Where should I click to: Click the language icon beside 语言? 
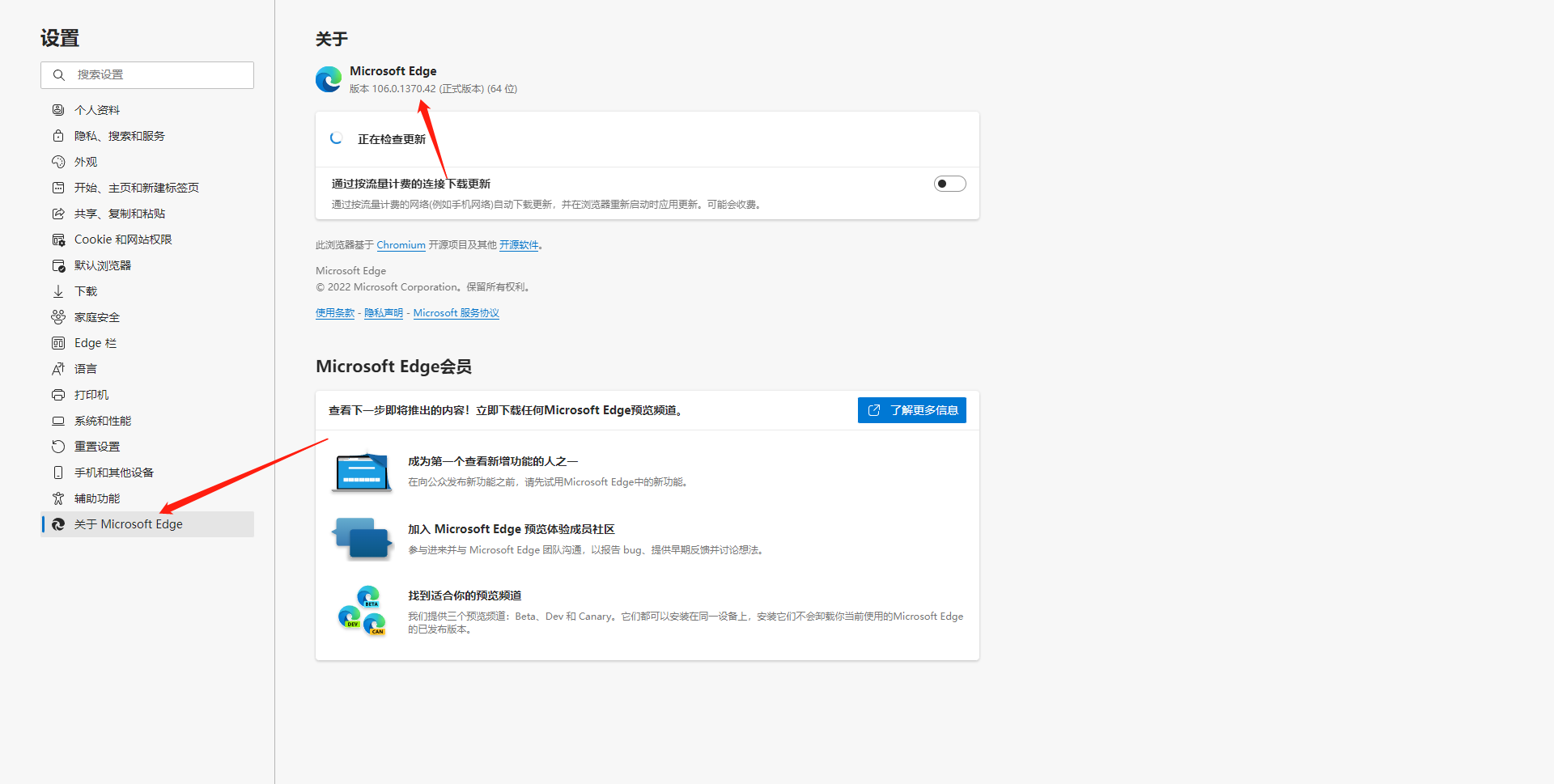coord(58,369)
